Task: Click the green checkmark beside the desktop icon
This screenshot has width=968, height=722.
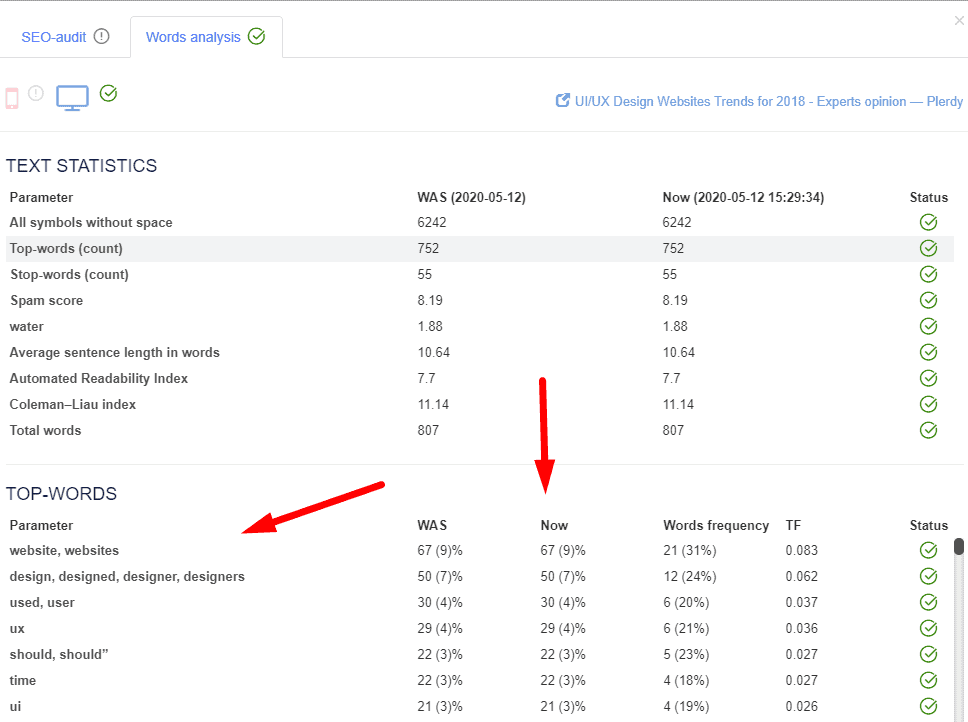Action: [x=109, y=93]
